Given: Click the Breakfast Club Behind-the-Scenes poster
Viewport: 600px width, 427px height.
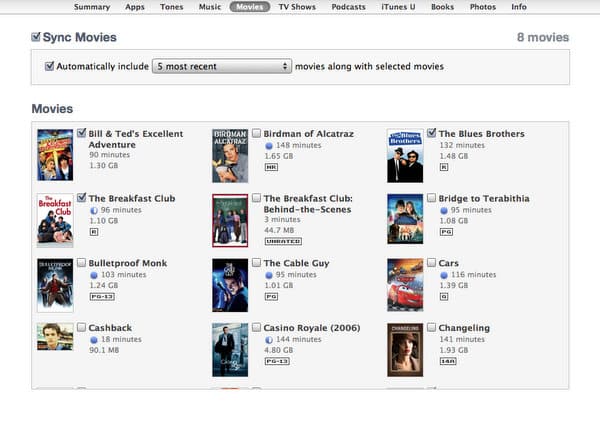Looking at the screenshot, I should (x=230, y=220).
